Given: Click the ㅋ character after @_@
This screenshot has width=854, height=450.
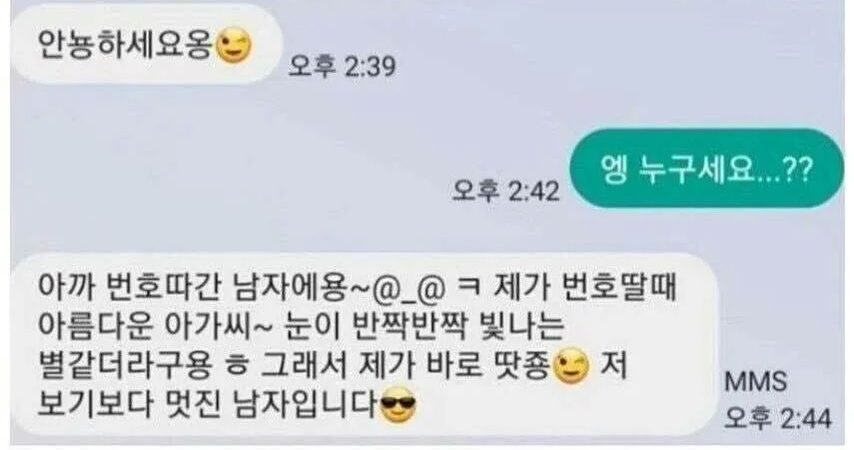Looking at the screenshot, I should [x=466, y=288].
